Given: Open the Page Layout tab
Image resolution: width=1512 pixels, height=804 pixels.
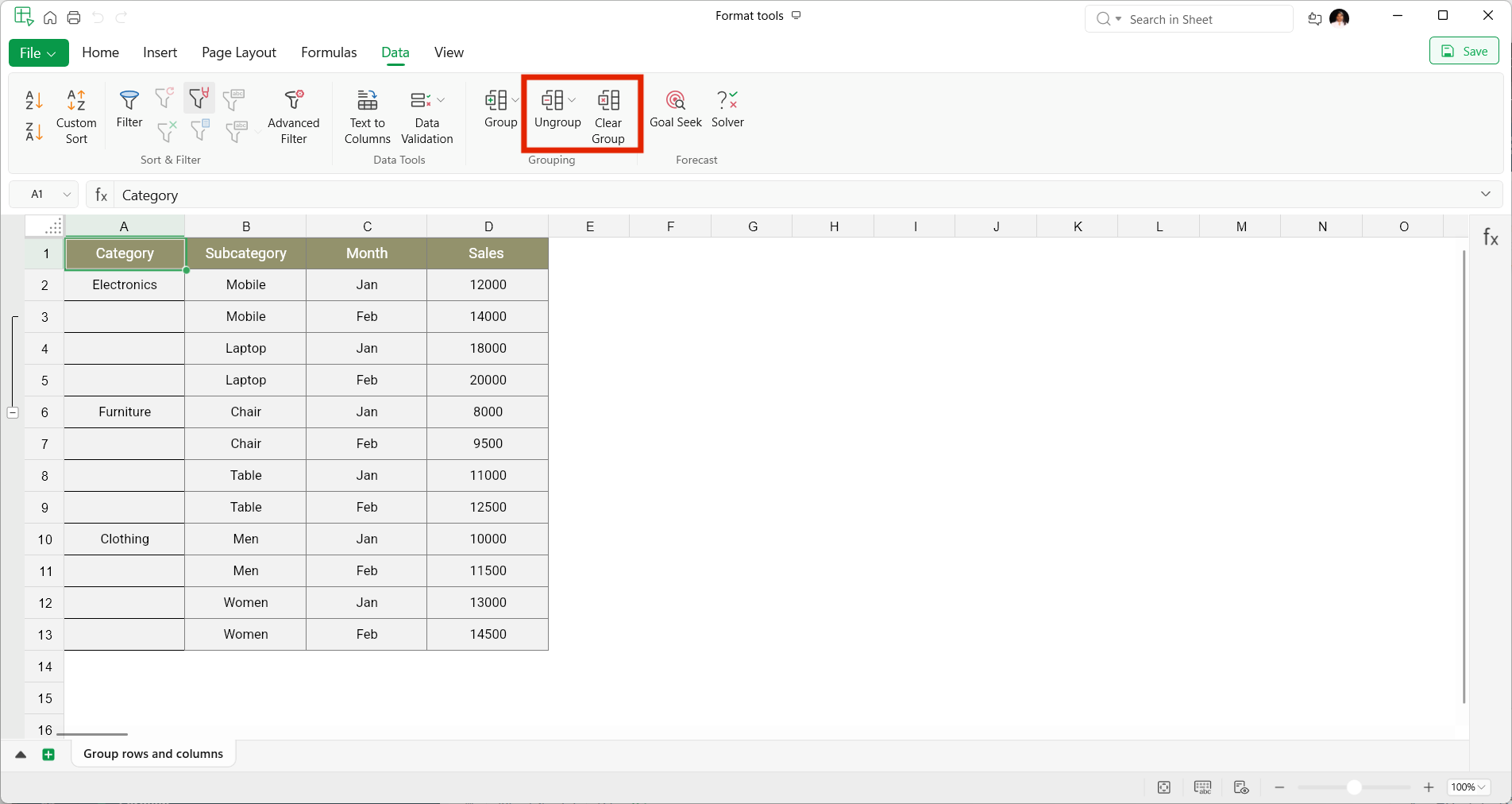Looking at the screenshot, I should [238, 52].
